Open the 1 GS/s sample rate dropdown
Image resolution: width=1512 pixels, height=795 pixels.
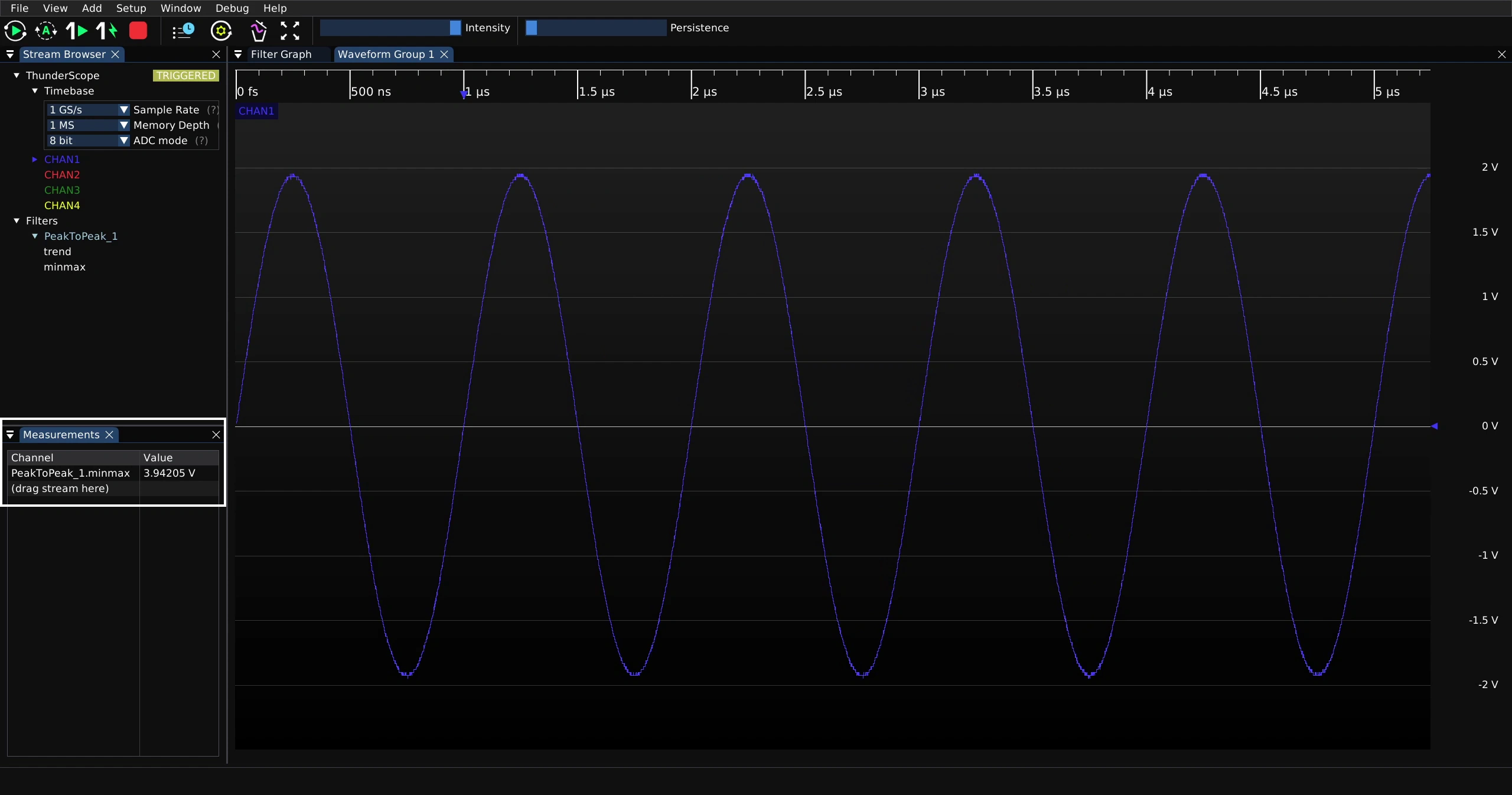click(88, 110)
